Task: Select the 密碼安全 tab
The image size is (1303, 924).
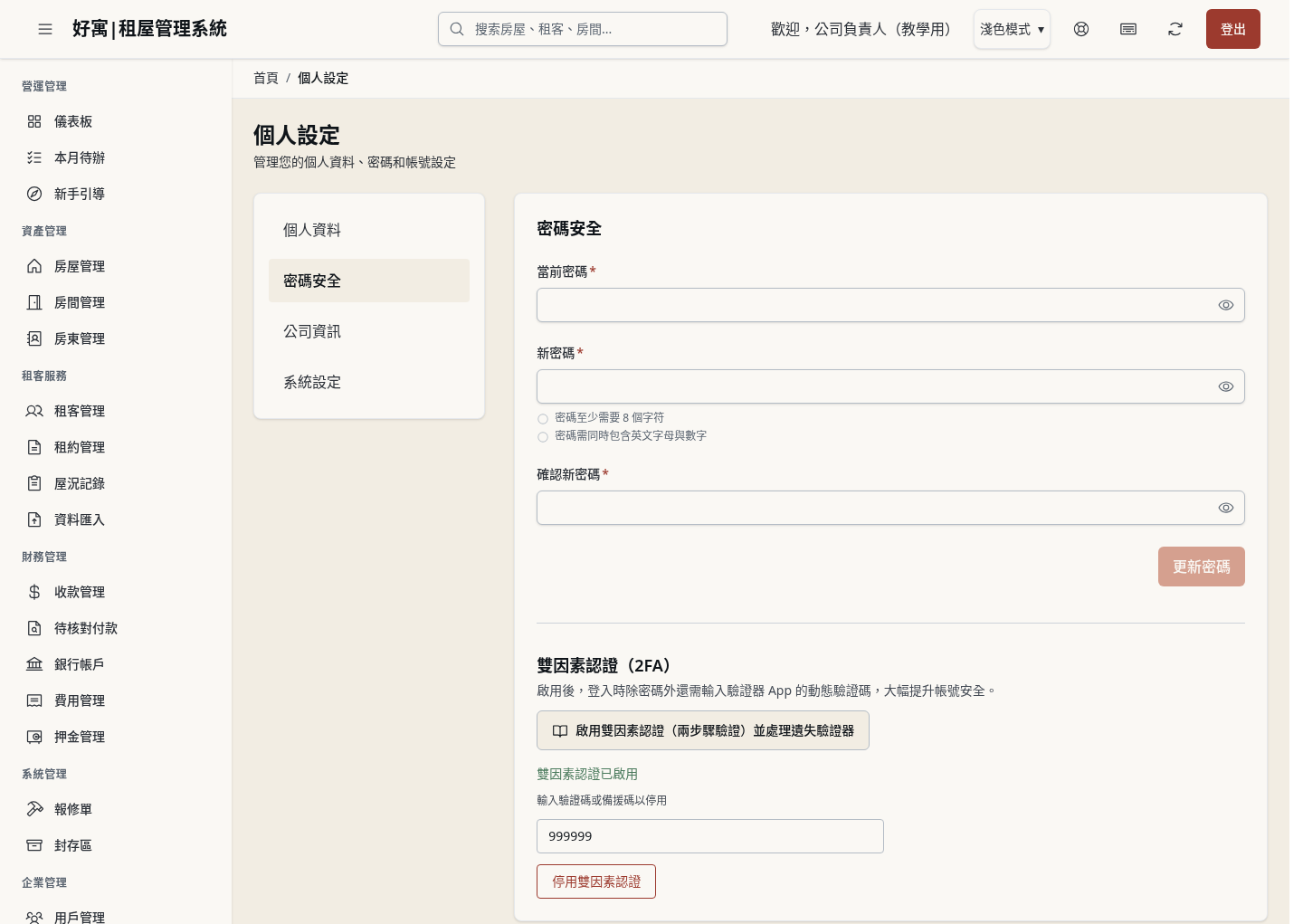Action: pos(369,281)
